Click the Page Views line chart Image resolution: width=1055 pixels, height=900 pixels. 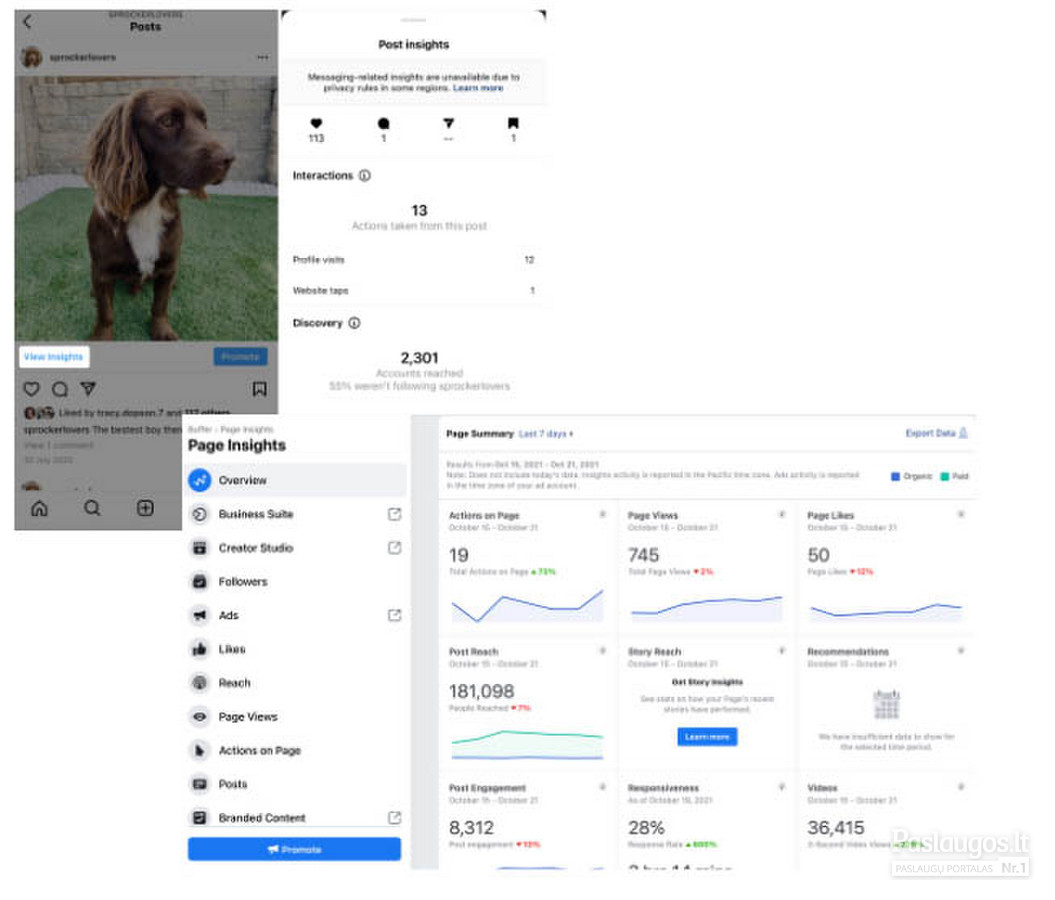(706, 607)
